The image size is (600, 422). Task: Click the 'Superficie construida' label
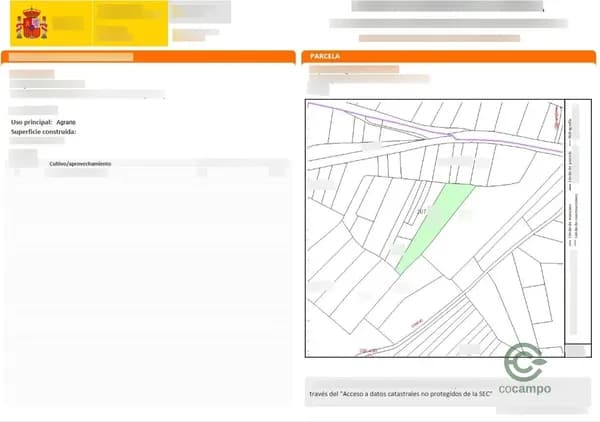coord(43,131)
